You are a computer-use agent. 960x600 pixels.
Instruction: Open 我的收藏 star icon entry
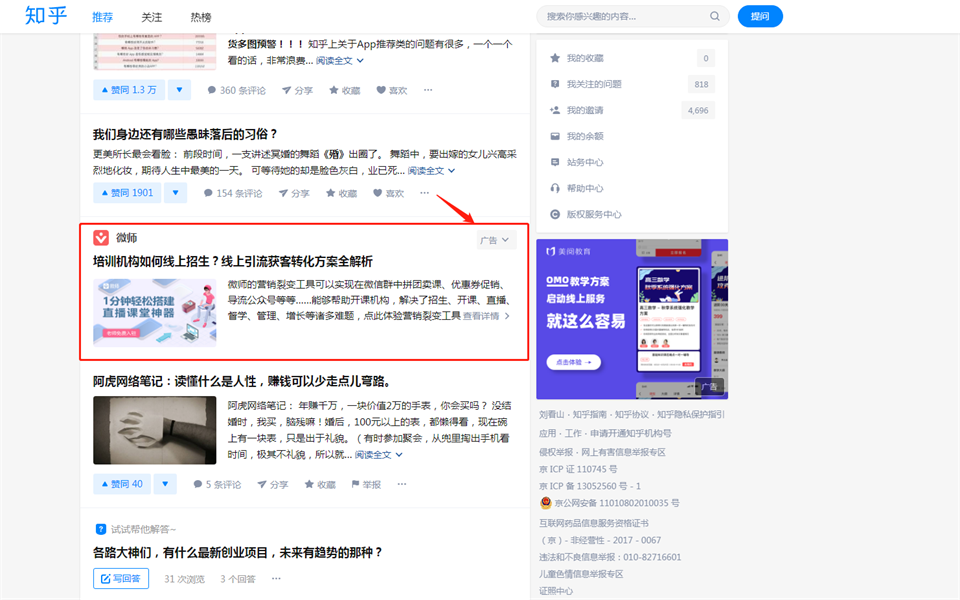click(585, 58)
